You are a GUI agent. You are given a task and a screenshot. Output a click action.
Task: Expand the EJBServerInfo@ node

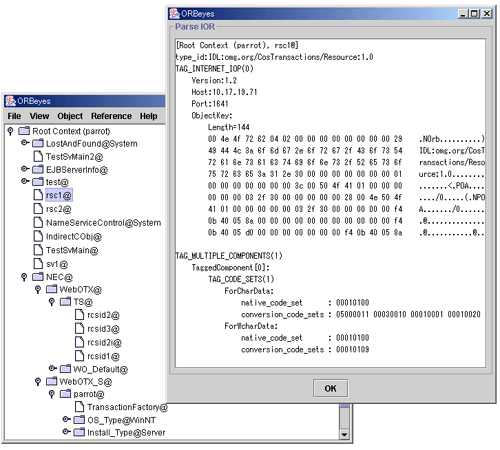[x=25, y=169]
